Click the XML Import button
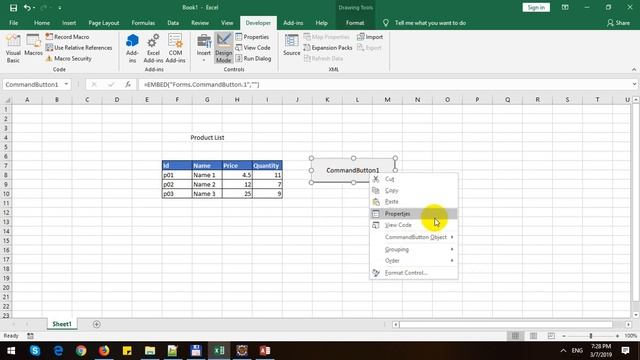 [370, 37]
